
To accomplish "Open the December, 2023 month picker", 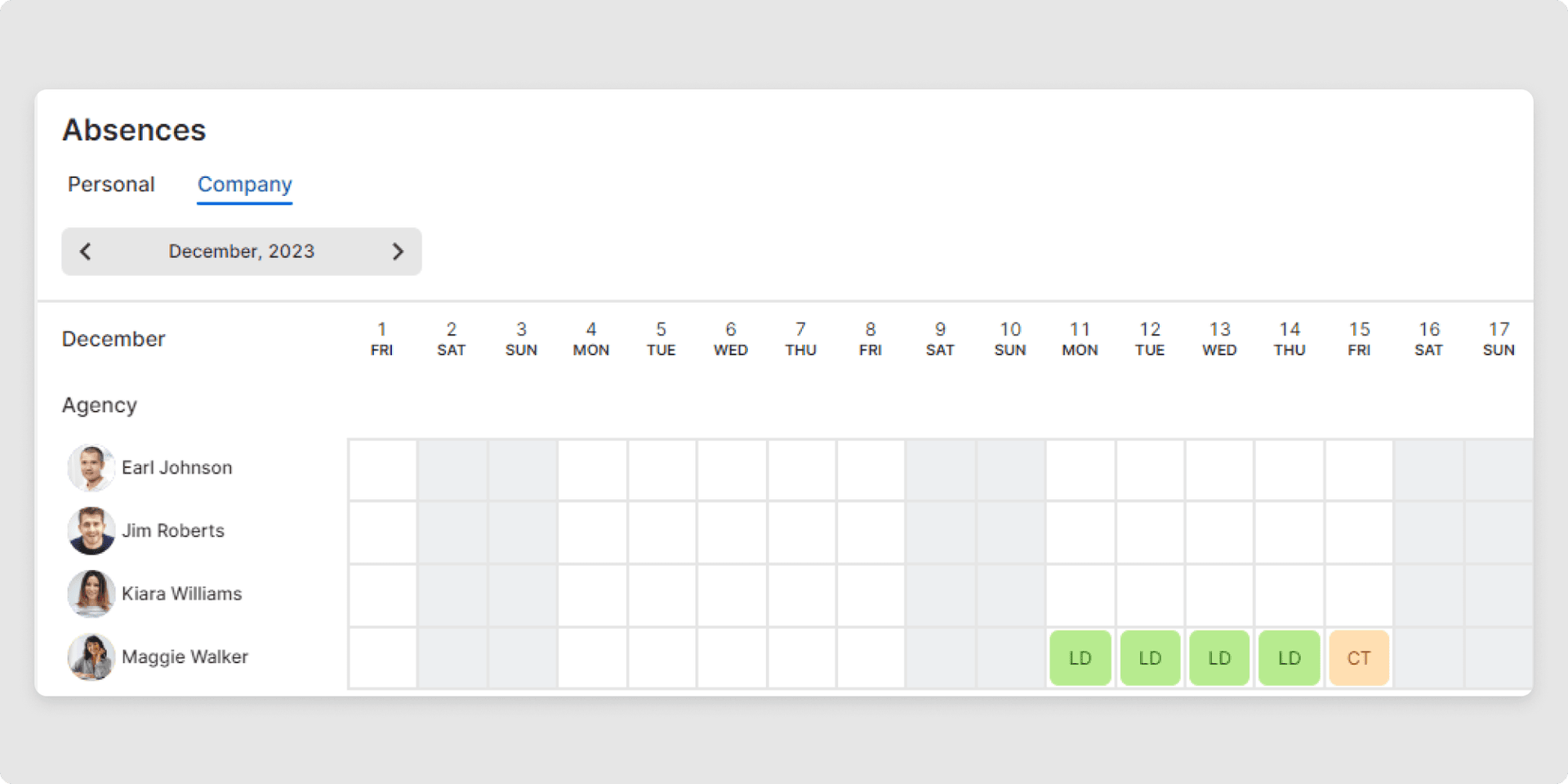I will click(241, 252).
